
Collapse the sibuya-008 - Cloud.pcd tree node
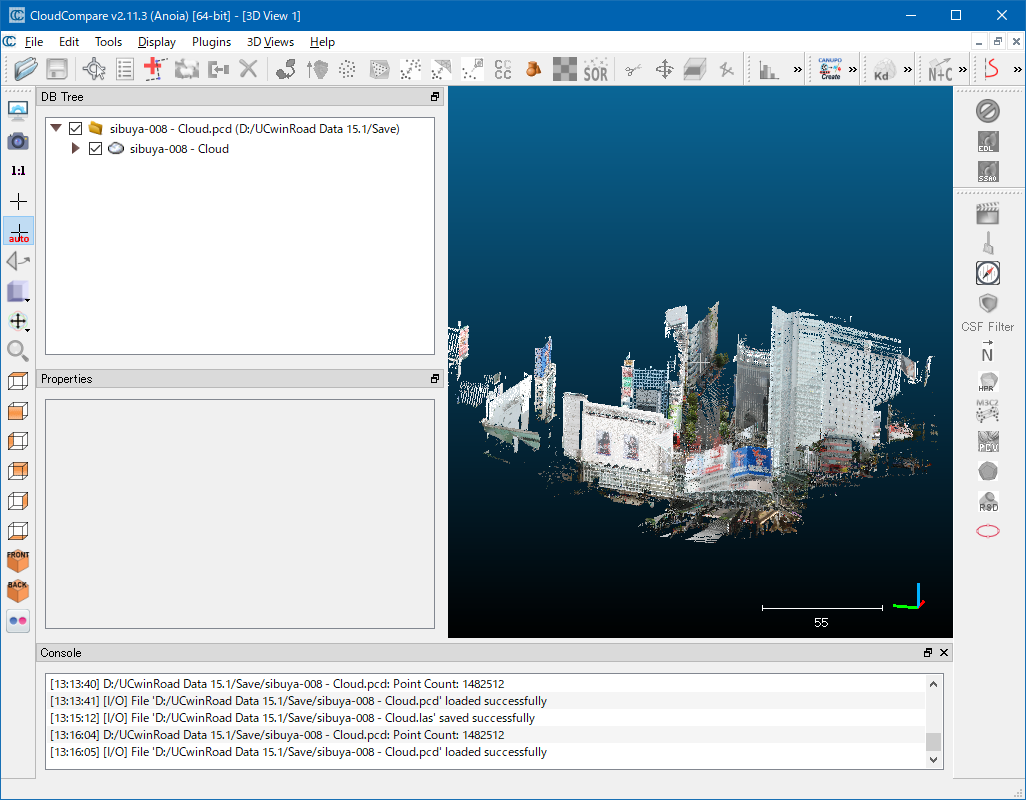pos(56,129)
